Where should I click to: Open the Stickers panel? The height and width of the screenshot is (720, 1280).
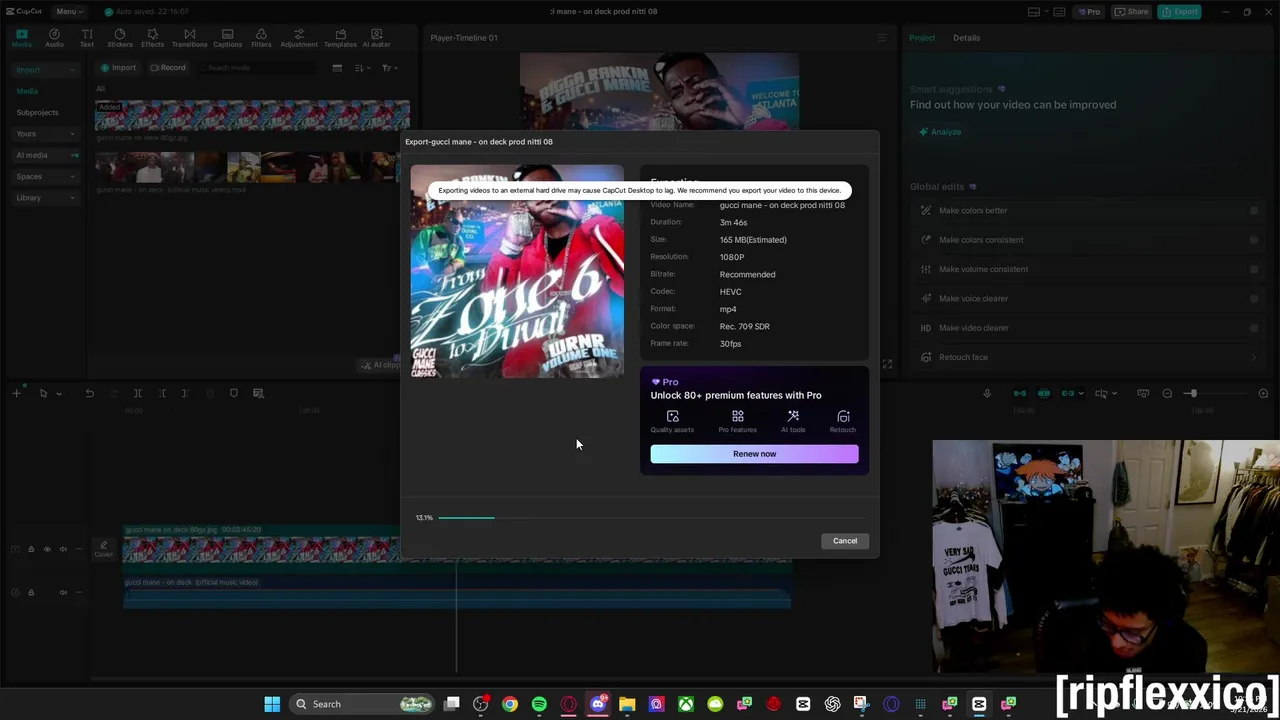(x=120, y=38)
